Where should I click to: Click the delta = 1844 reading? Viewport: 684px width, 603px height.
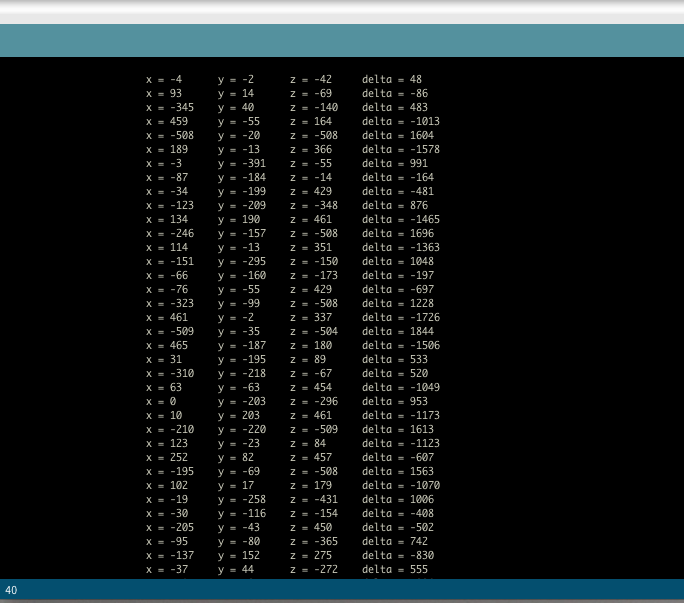pos(398,331)
